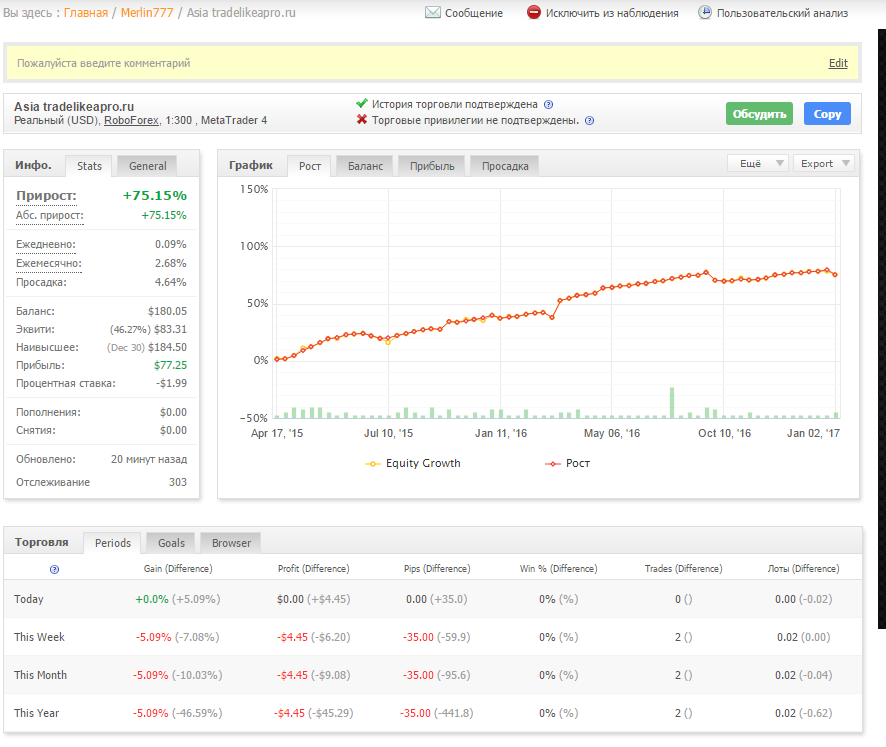Select the Прибыль chart tab
Viewport: 886px width, 747px height.
432,166
